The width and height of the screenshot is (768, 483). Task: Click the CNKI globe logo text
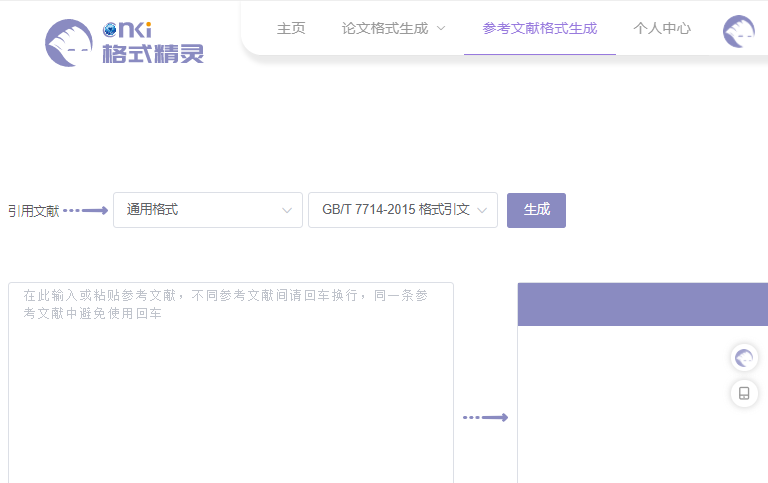click(x=127, y=30)
